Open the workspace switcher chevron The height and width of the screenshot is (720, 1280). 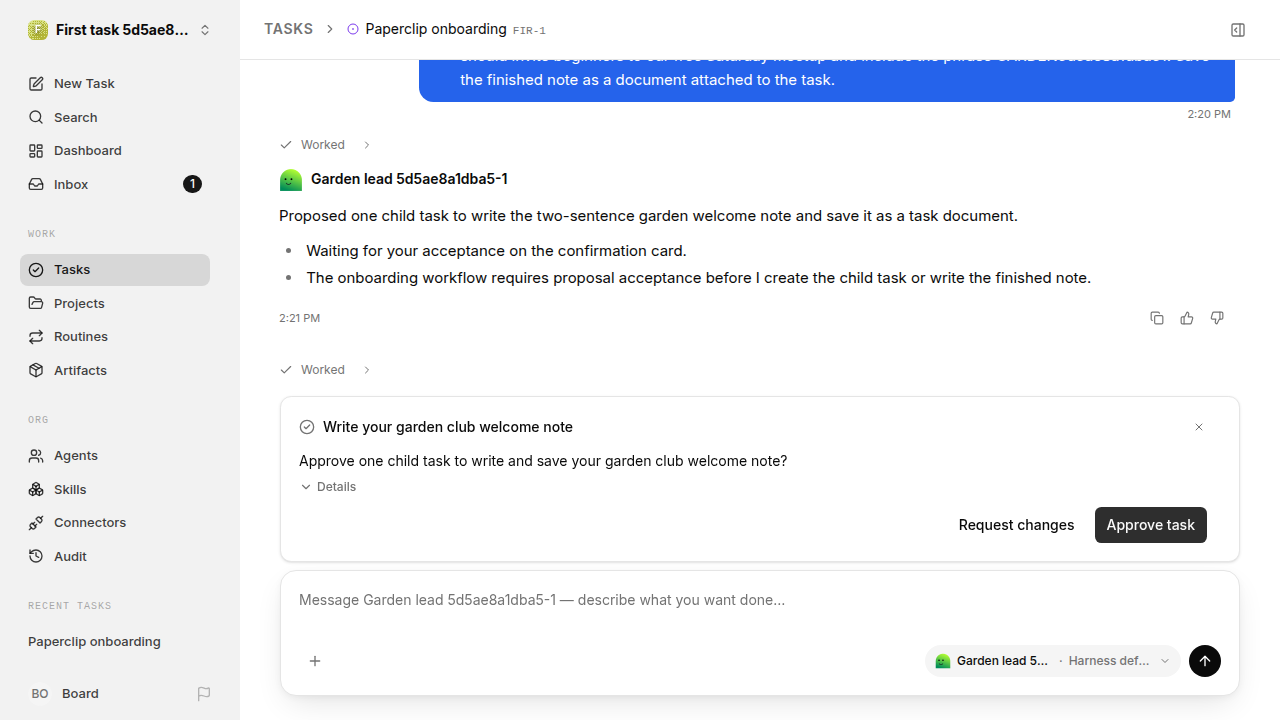point(205,30)
